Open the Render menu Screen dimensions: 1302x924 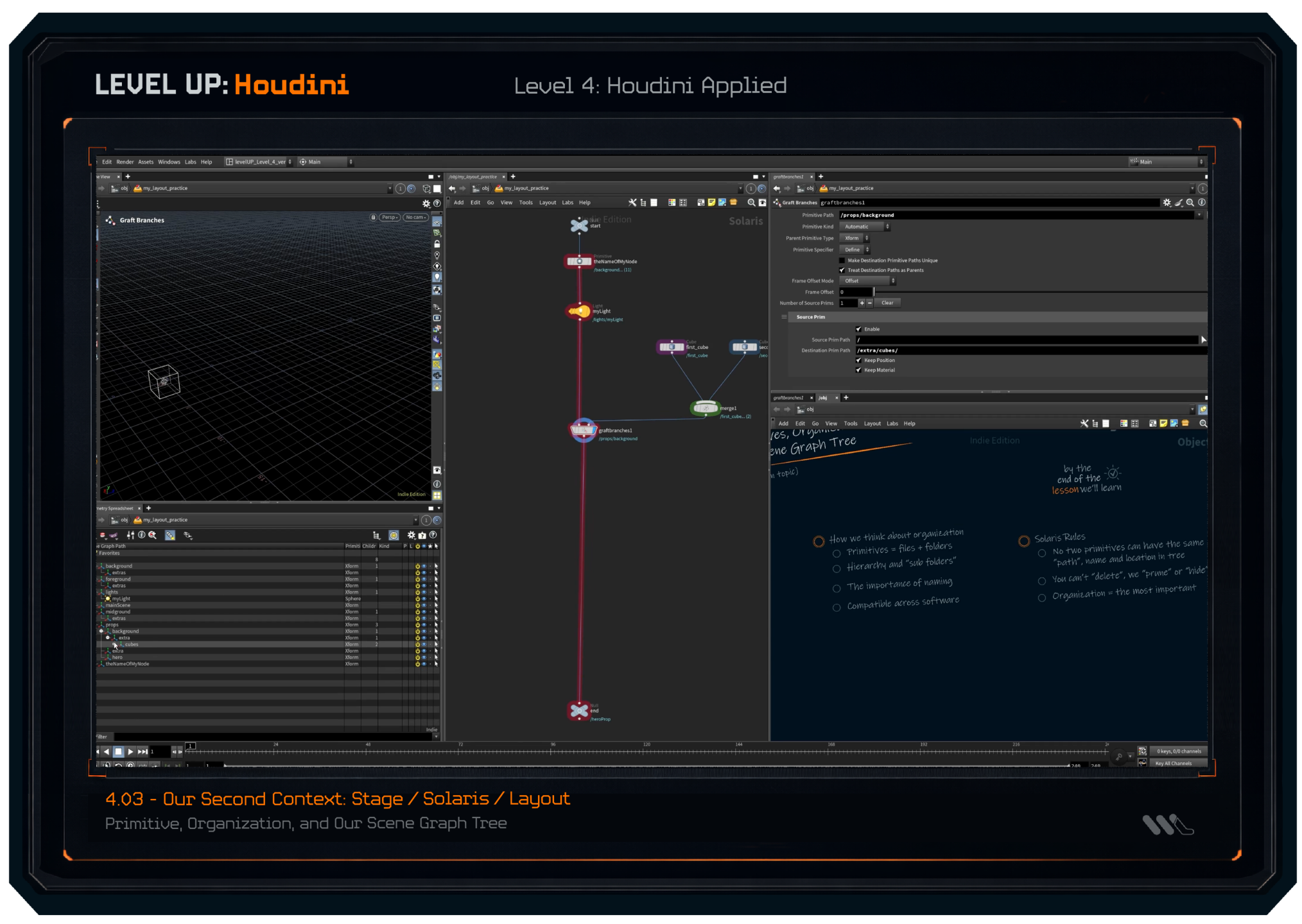[x=125, y=162]
